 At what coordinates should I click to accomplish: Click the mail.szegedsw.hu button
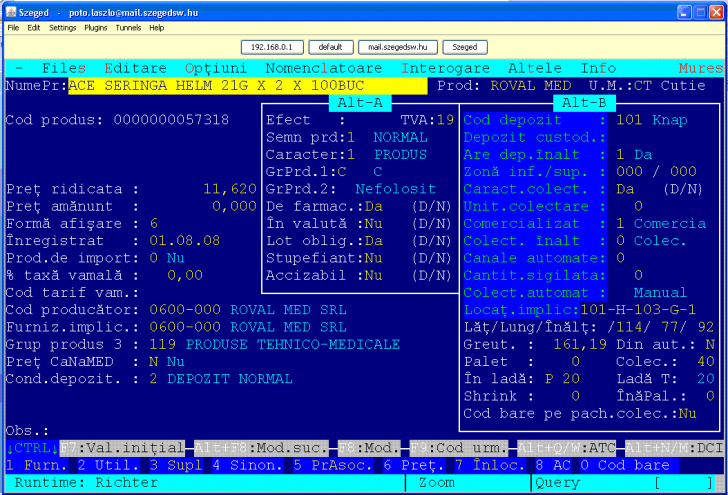[x=399, y=47]
